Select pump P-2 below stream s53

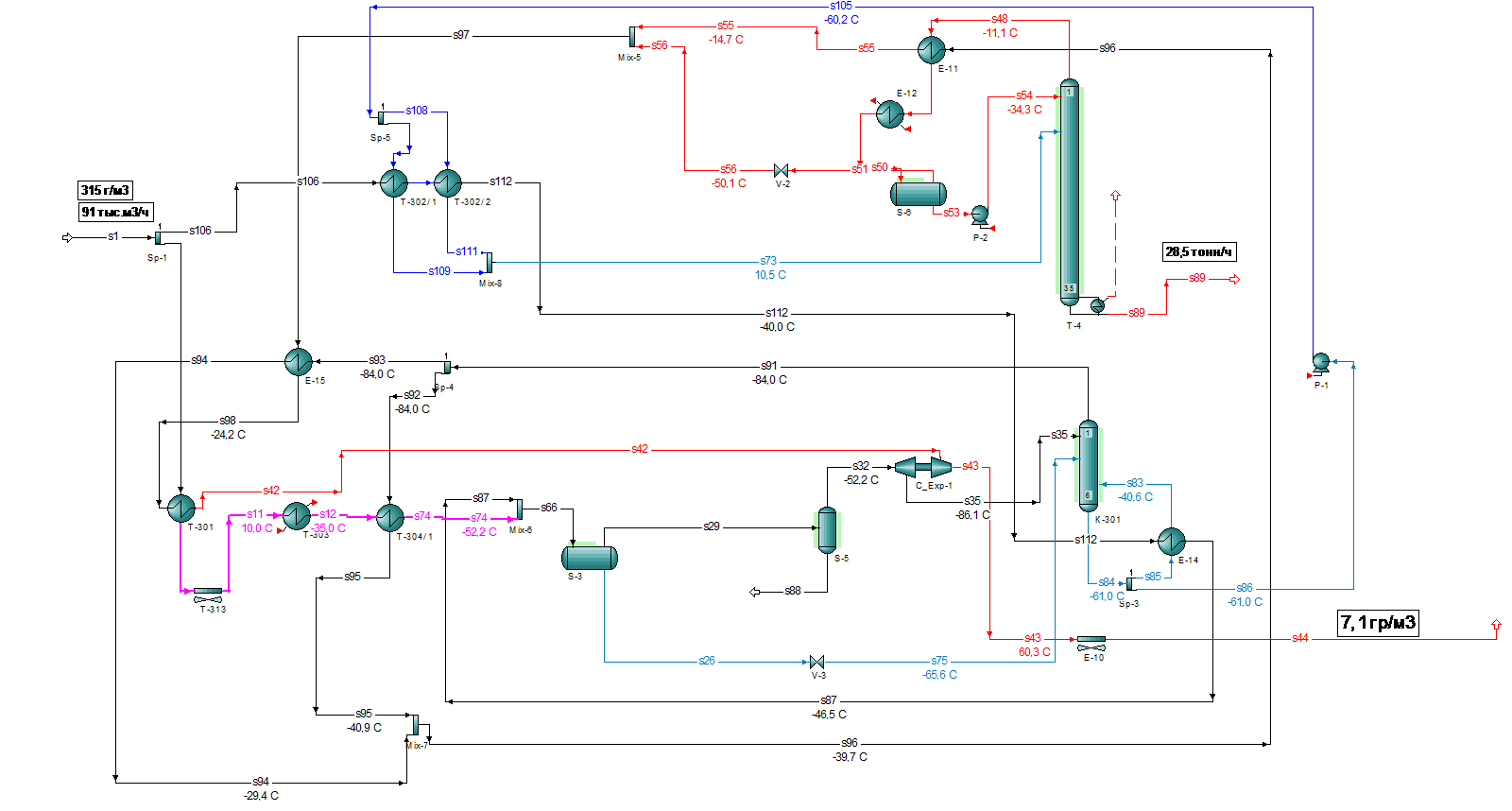pyautogui.click(x=980, y=216)
